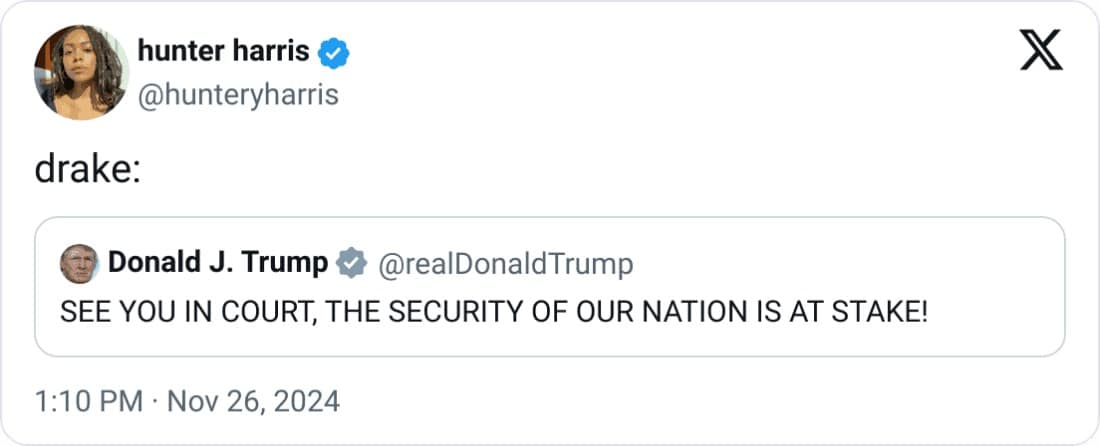Click Donald J. Trump's verified badge
This screenshot has width=1100, height=446.
coord(349,263)
